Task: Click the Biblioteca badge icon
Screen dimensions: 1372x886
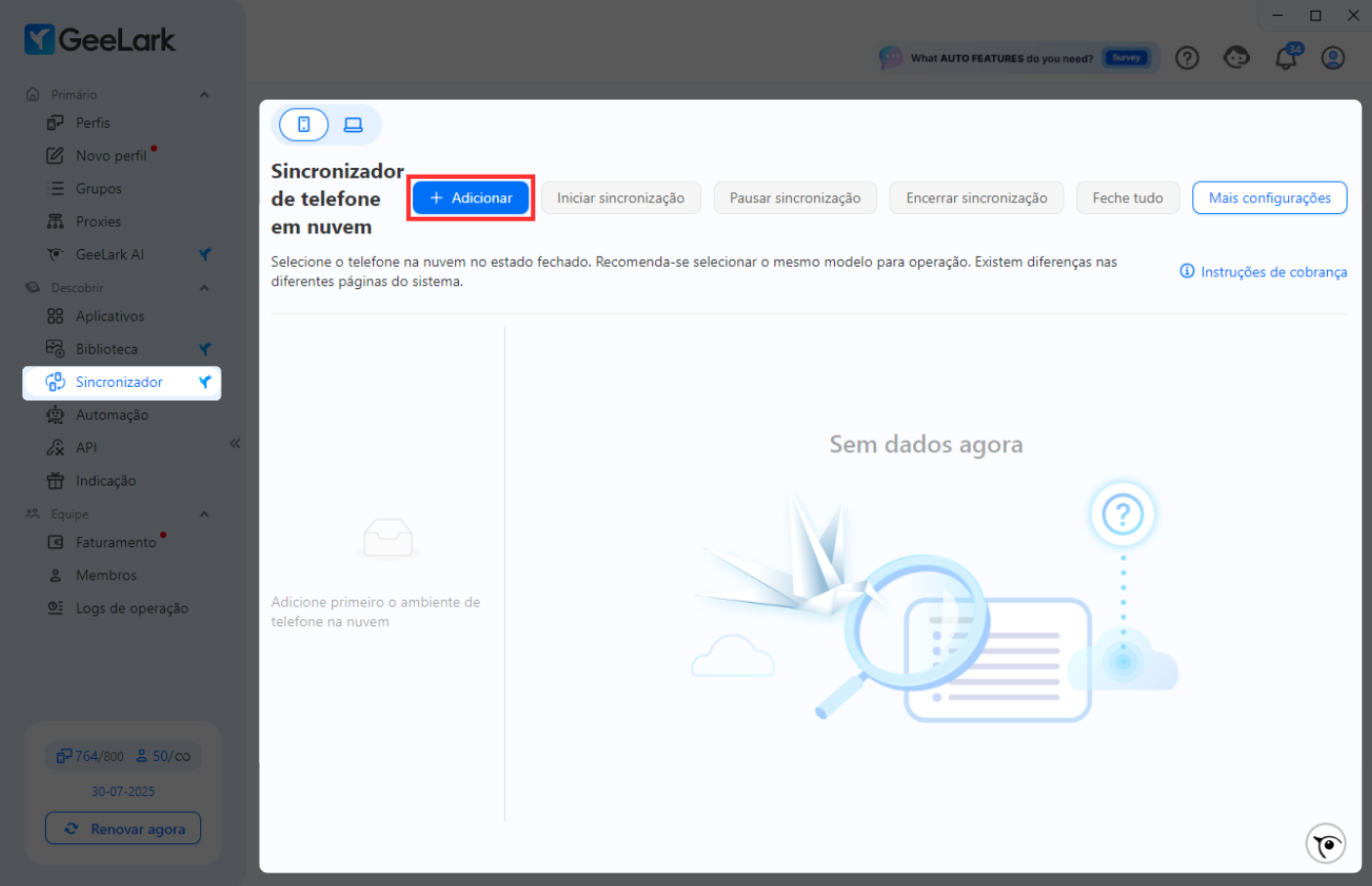Action: (x=205, y=349)
